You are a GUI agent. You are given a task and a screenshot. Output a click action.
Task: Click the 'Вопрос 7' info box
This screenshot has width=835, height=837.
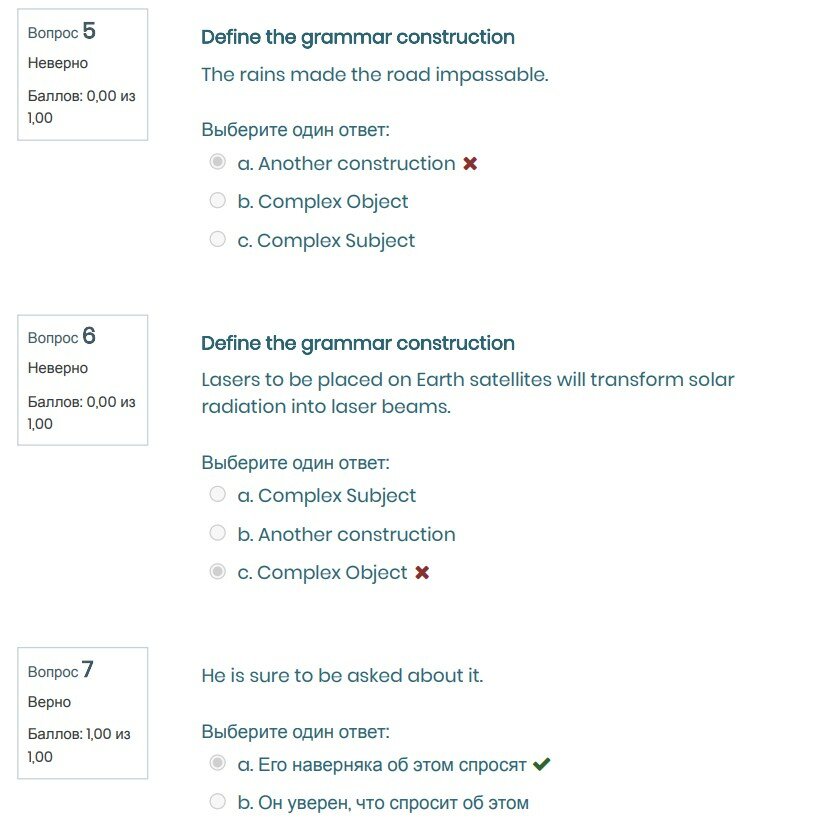(x=83, y=713)
